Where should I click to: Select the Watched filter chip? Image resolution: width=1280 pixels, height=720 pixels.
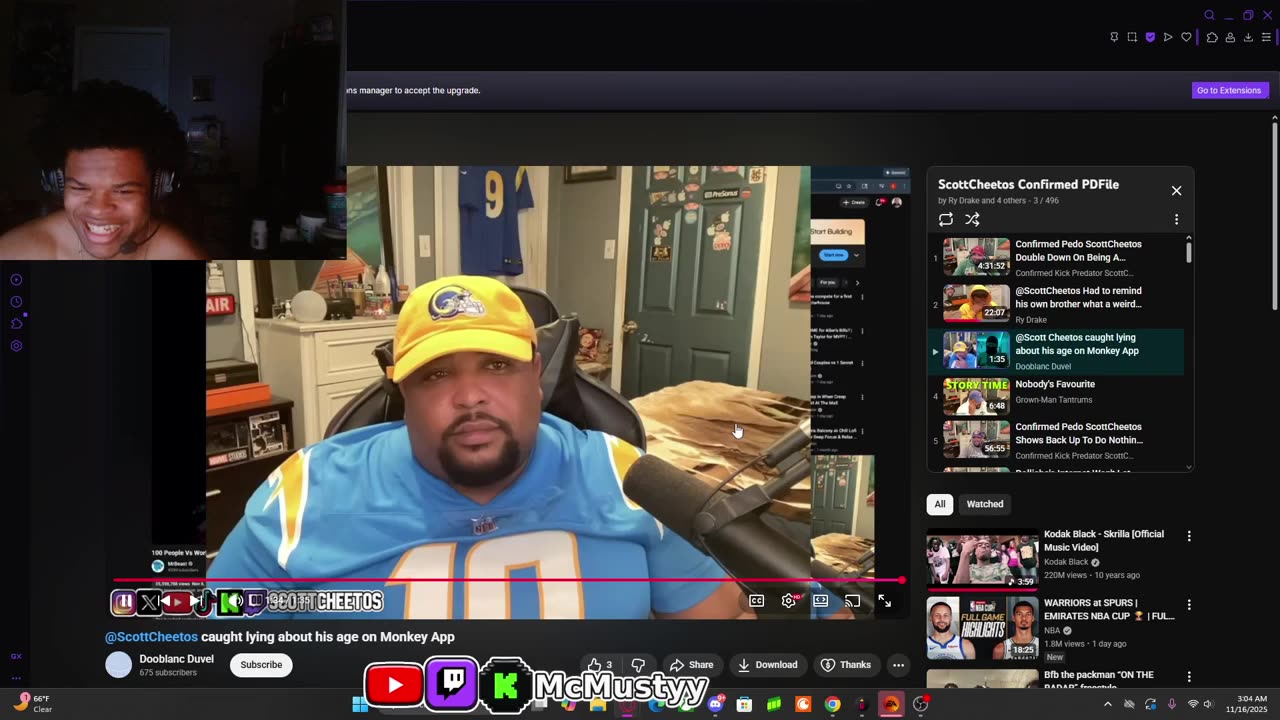coord(985,504)
